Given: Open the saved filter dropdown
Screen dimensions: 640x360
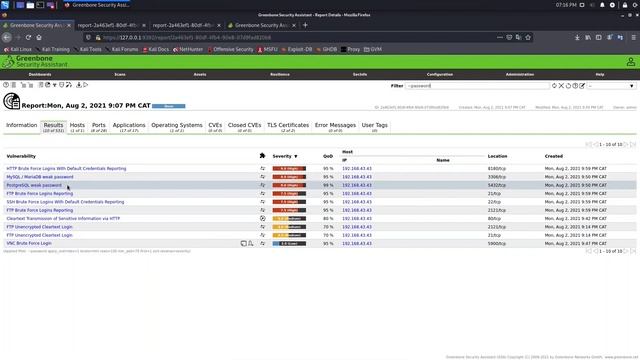Looking at the screenshot, I should click(611, 86).
